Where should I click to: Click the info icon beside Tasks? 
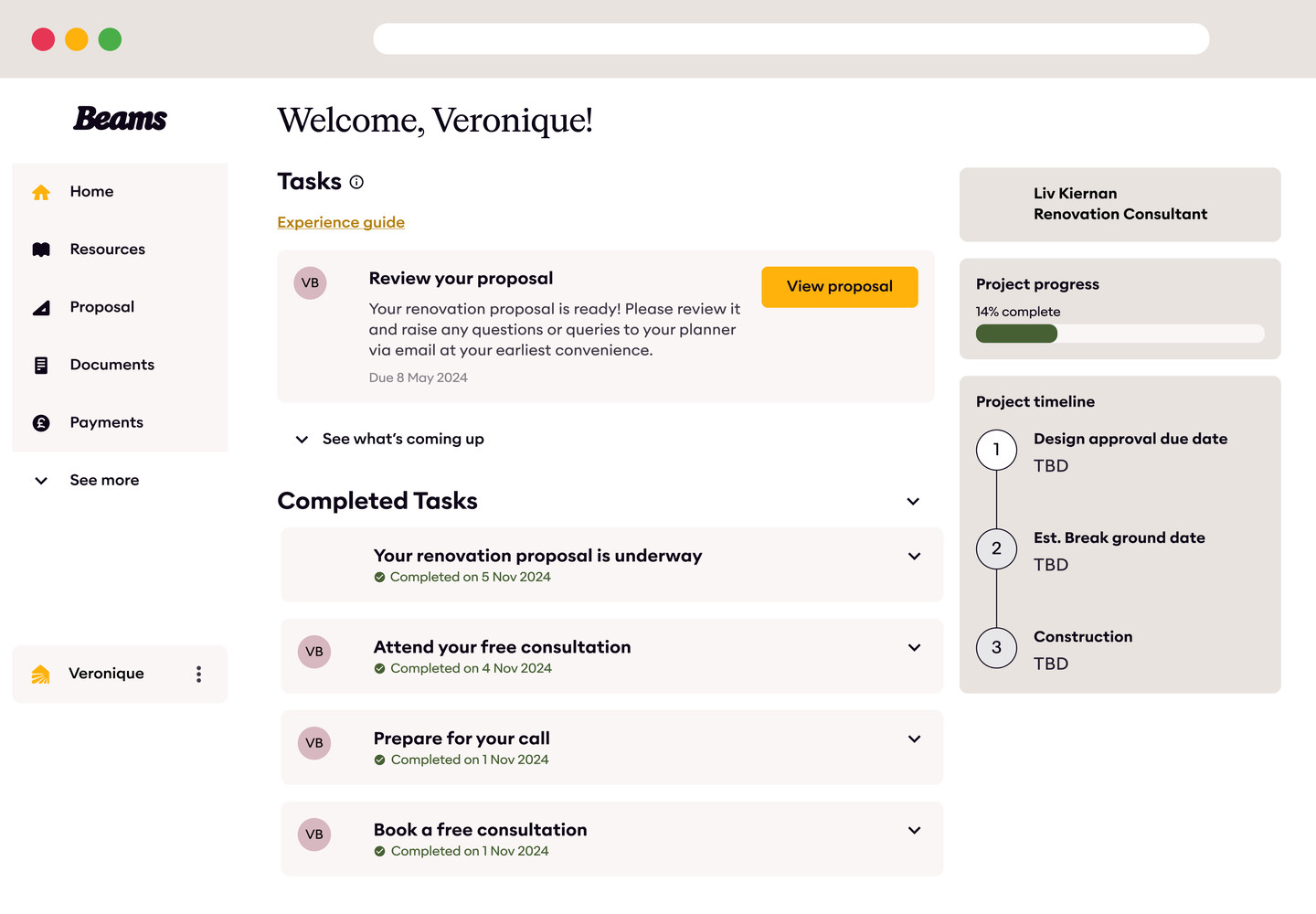tap(356, 182)
